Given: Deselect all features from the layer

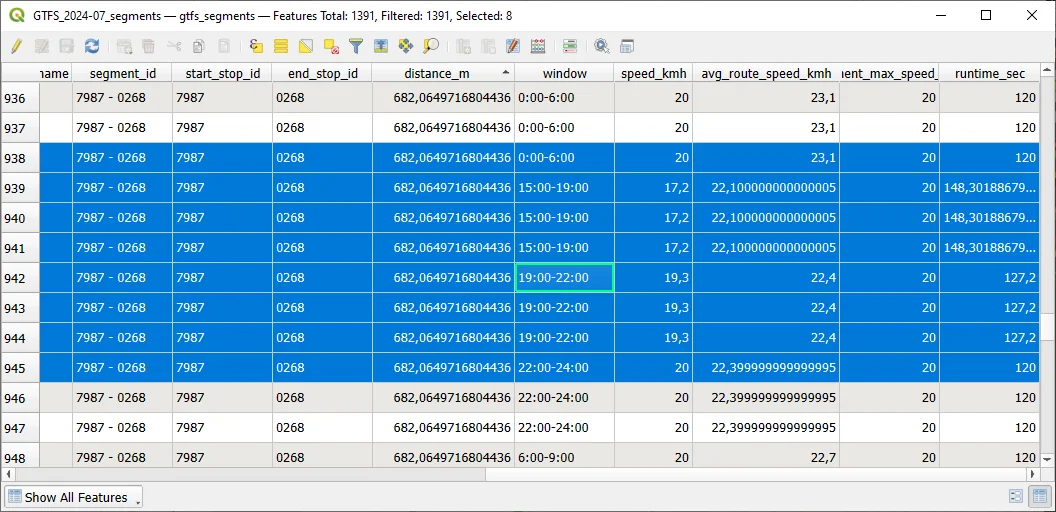Looking at the screenshot, I should click(331, 46).
